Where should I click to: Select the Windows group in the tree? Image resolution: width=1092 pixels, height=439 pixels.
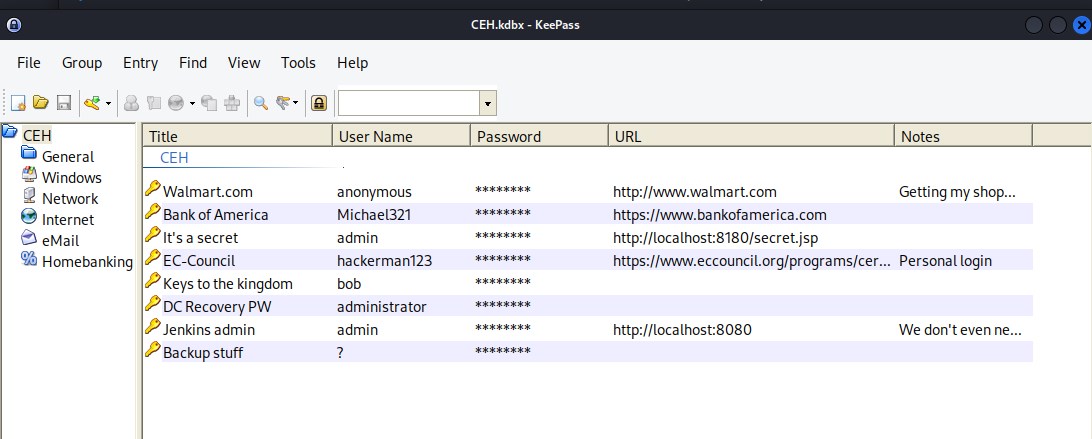pos(71,178)
